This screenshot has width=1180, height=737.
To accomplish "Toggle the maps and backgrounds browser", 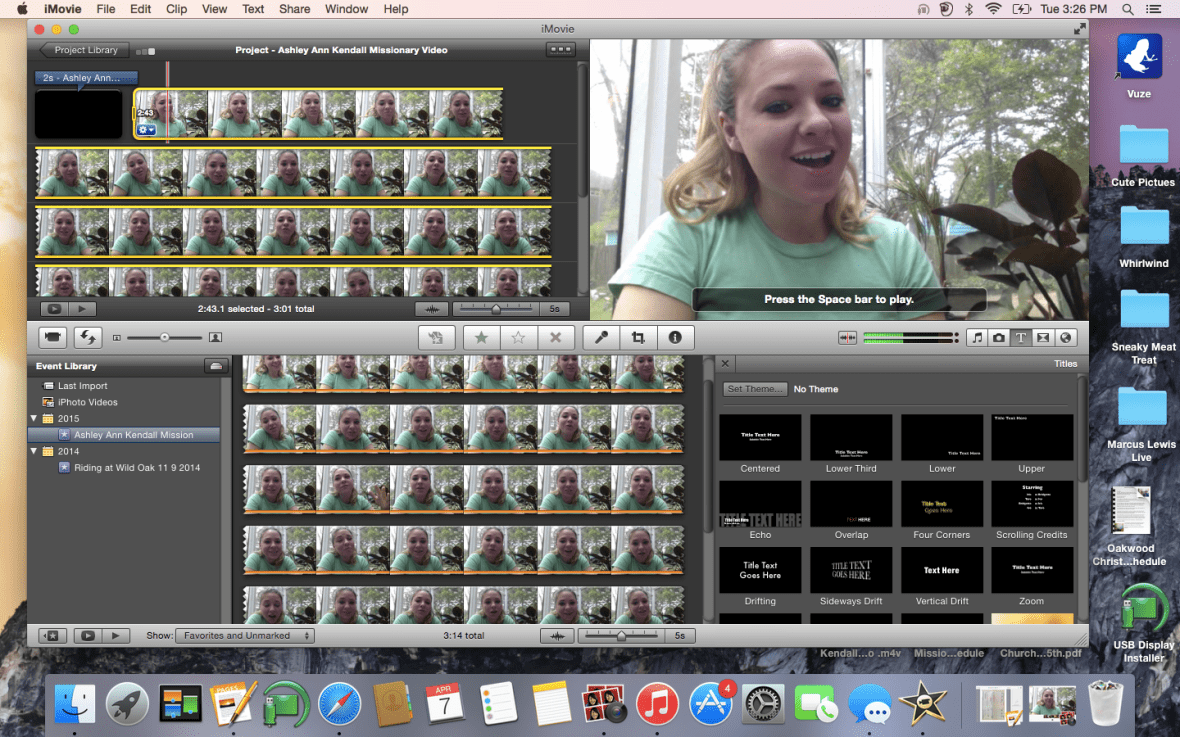I will (1065, 338).
